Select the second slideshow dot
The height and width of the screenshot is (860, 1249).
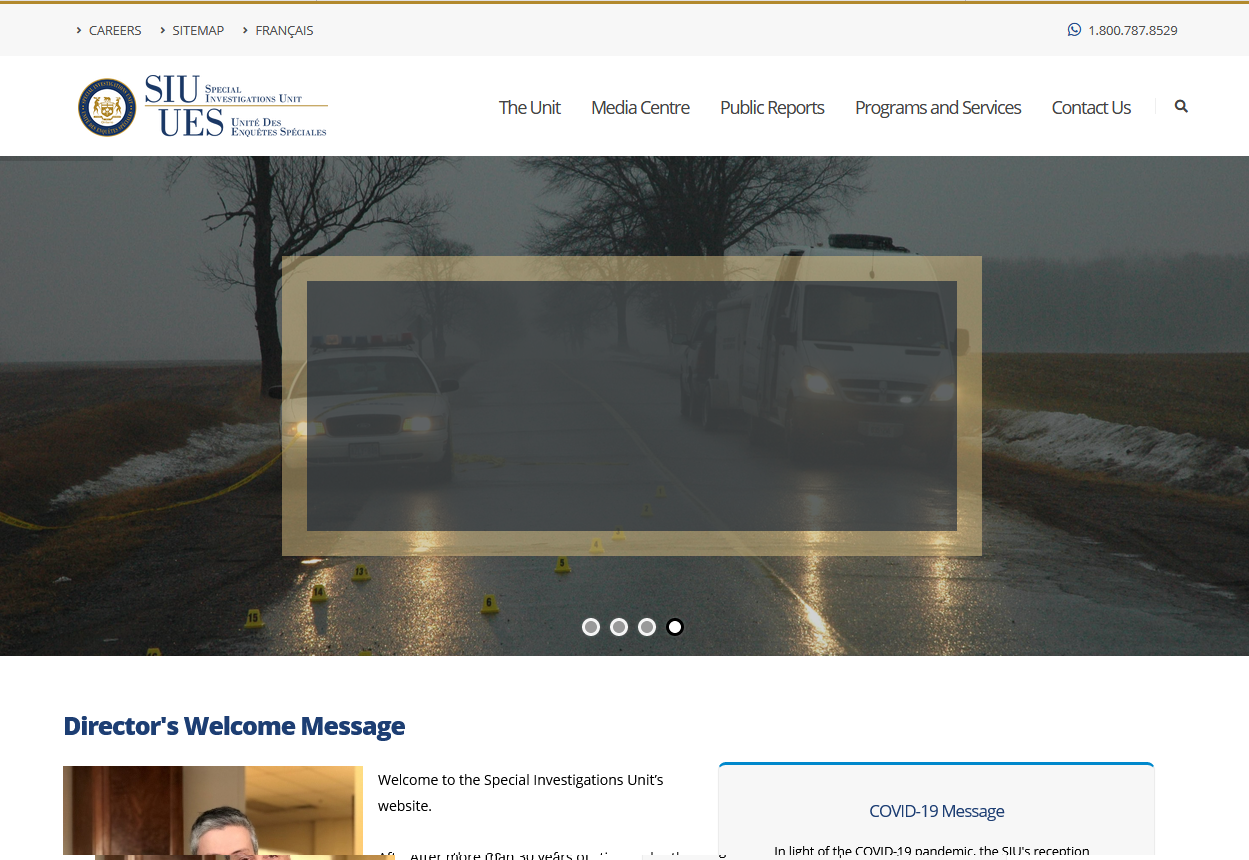click(619, 627)
